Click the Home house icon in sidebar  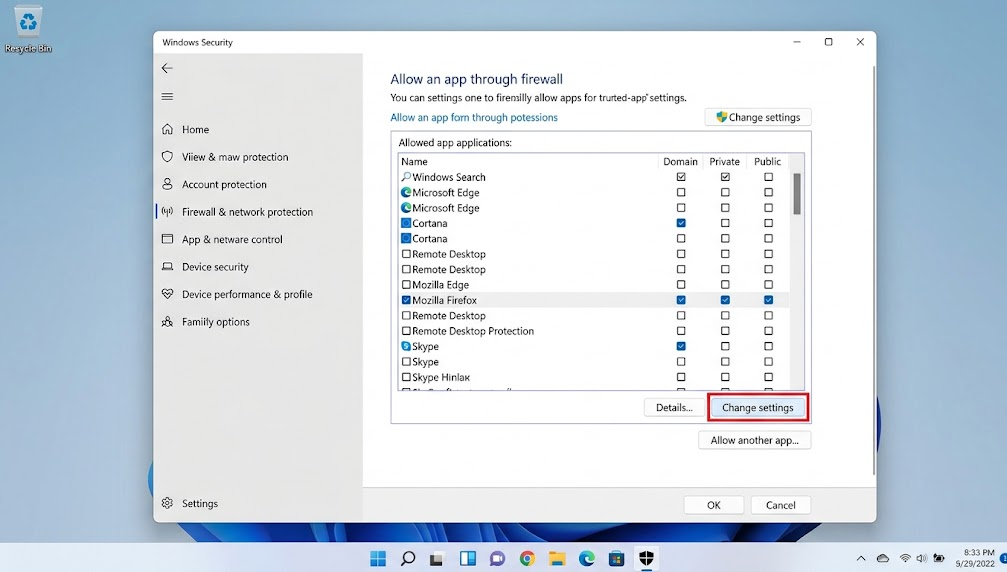point(168,129)
